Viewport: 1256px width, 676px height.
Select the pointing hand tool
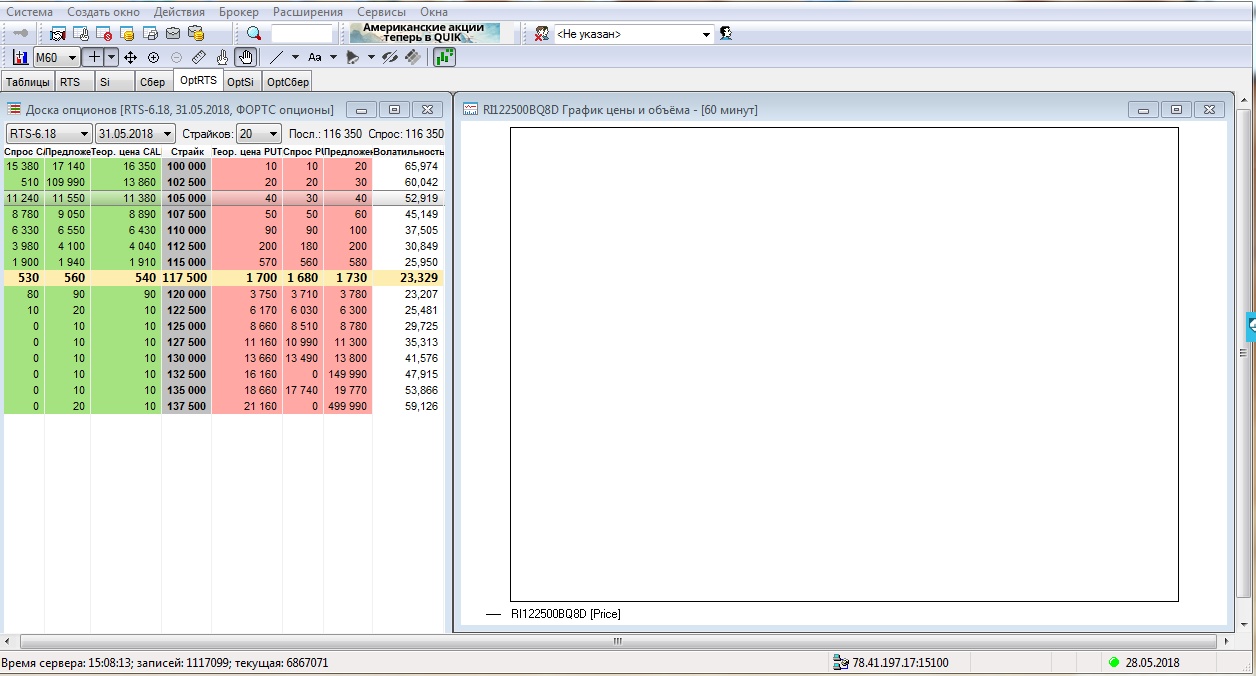[223, 58]
